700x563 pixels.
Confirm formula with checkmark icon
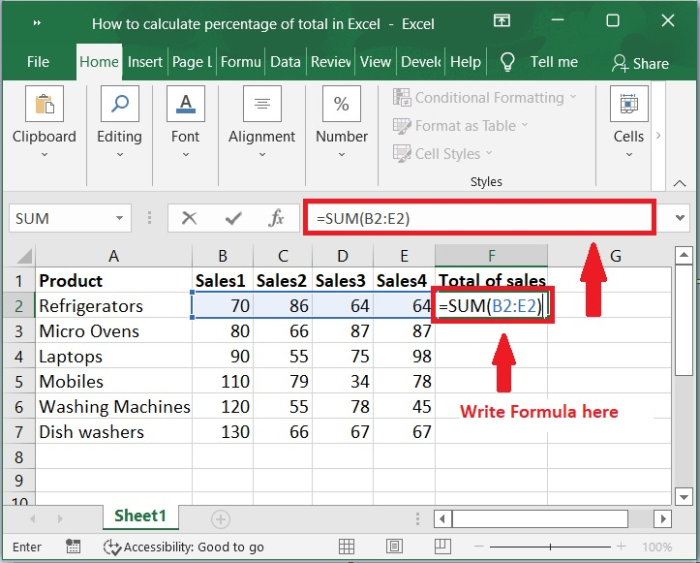[x=233, y=218]
